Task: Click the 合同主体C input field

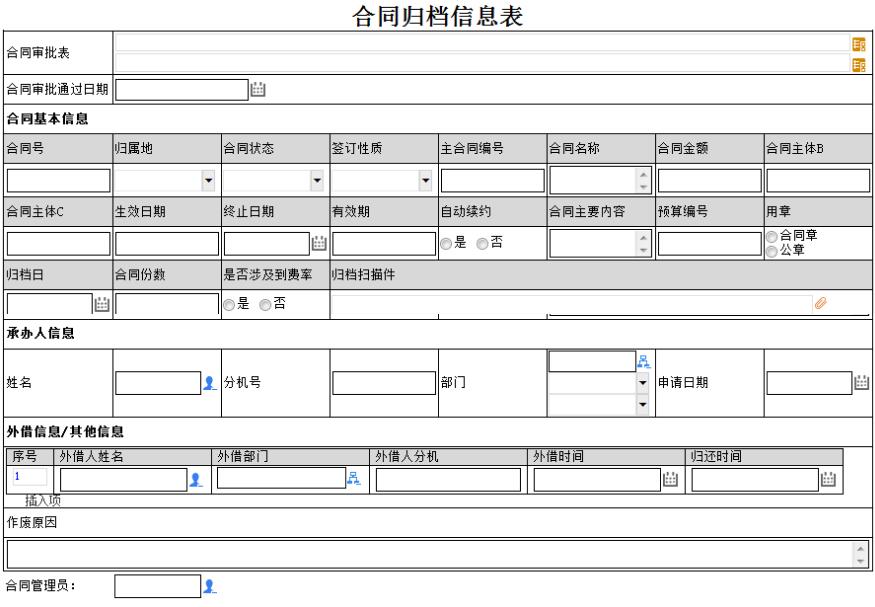Action: [59, 244]
